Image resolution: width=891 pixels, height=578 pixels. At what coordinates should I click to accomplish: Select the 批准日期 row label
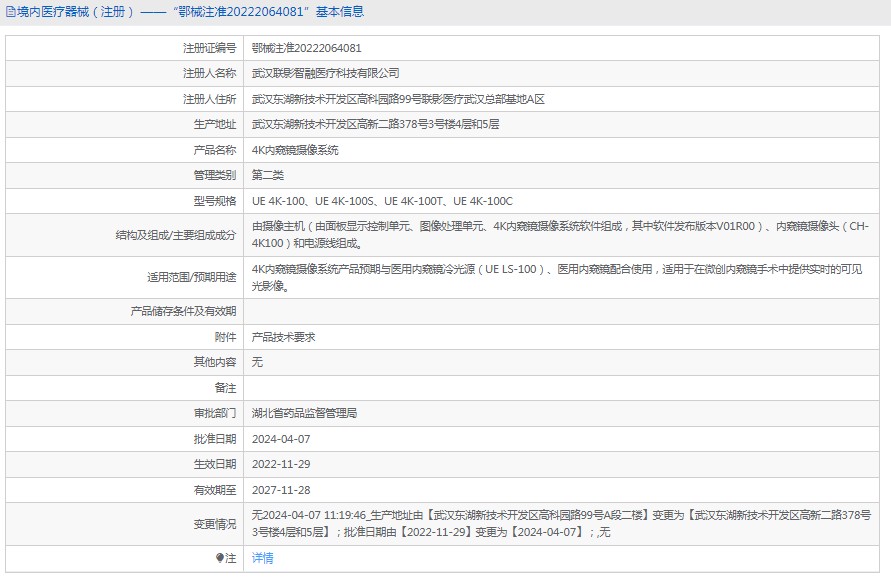click(x=215, y=439)
